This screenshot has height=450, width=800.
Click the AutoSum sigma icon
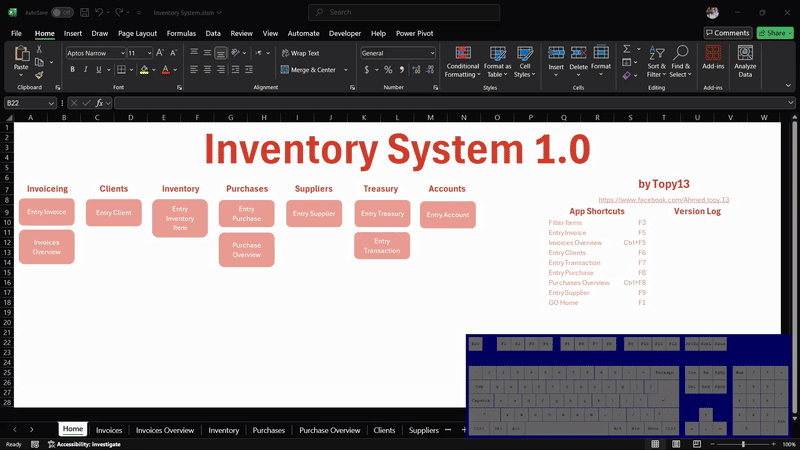[627, 49]
